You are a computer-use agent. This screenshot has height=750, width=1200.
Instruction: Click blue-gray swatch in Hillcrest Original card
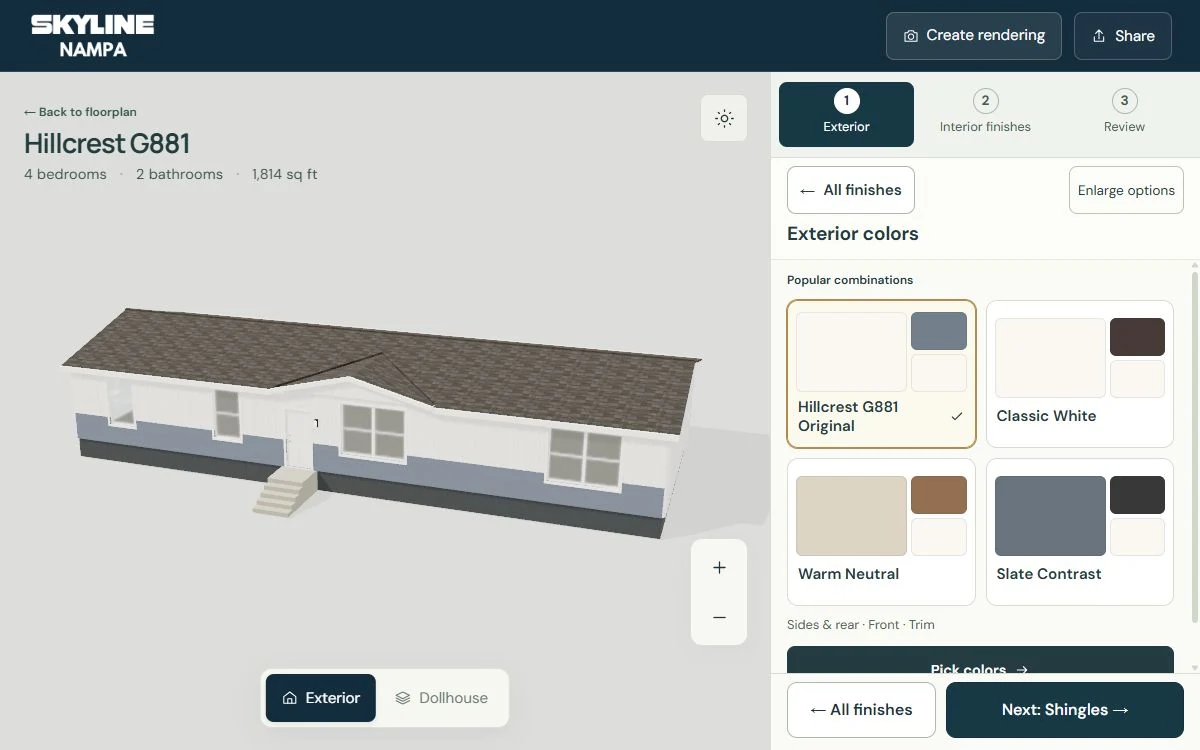click(939, 331)
